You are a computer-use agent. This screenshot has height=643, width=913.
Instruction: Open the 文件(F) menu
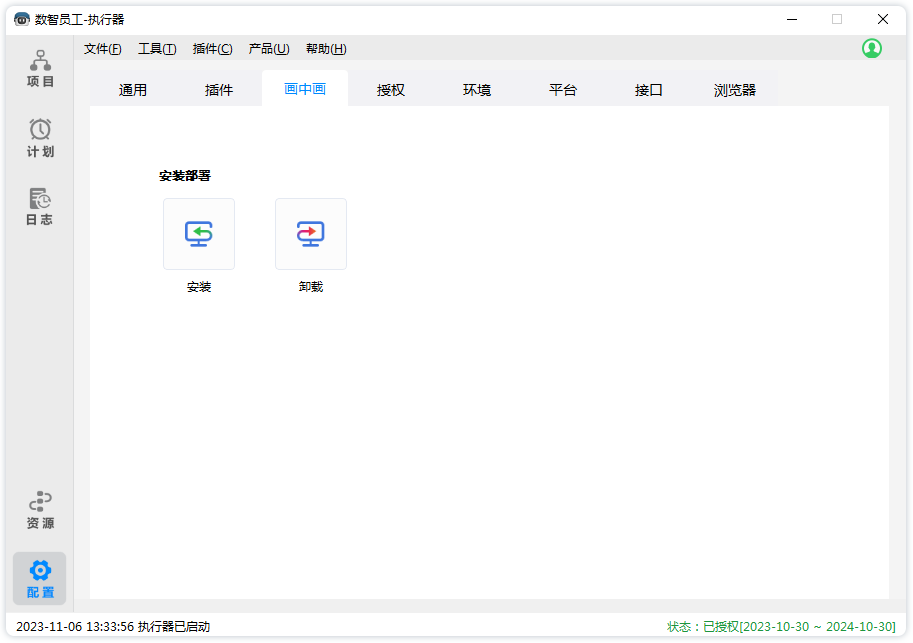pyautogui.click(x=102, y=49)
